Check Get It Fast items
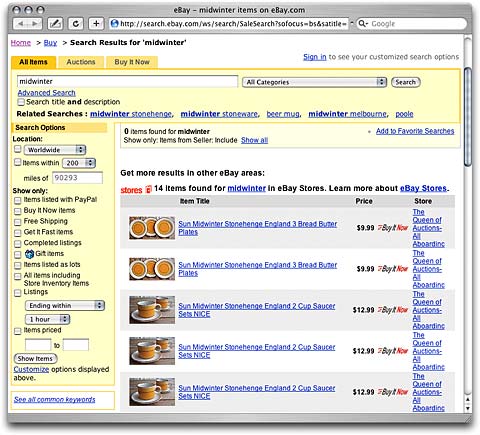This screenshot has width=480, height=435. 17,233
